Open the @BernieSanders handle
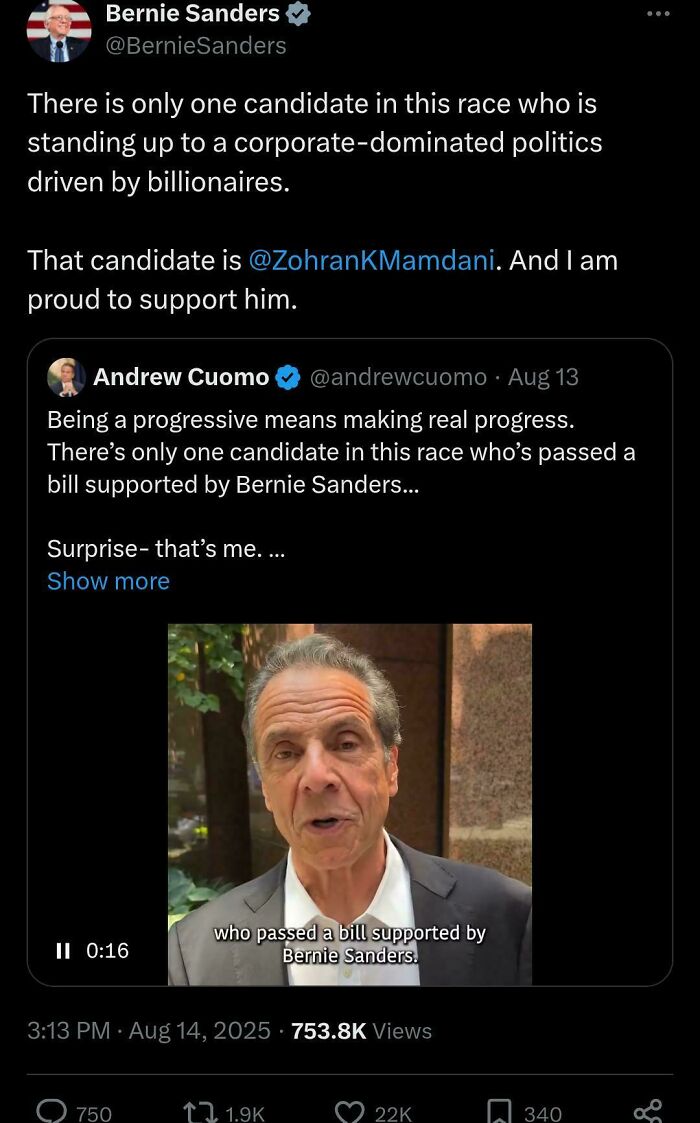700x1123 pixels. click(x=196, y=46)
